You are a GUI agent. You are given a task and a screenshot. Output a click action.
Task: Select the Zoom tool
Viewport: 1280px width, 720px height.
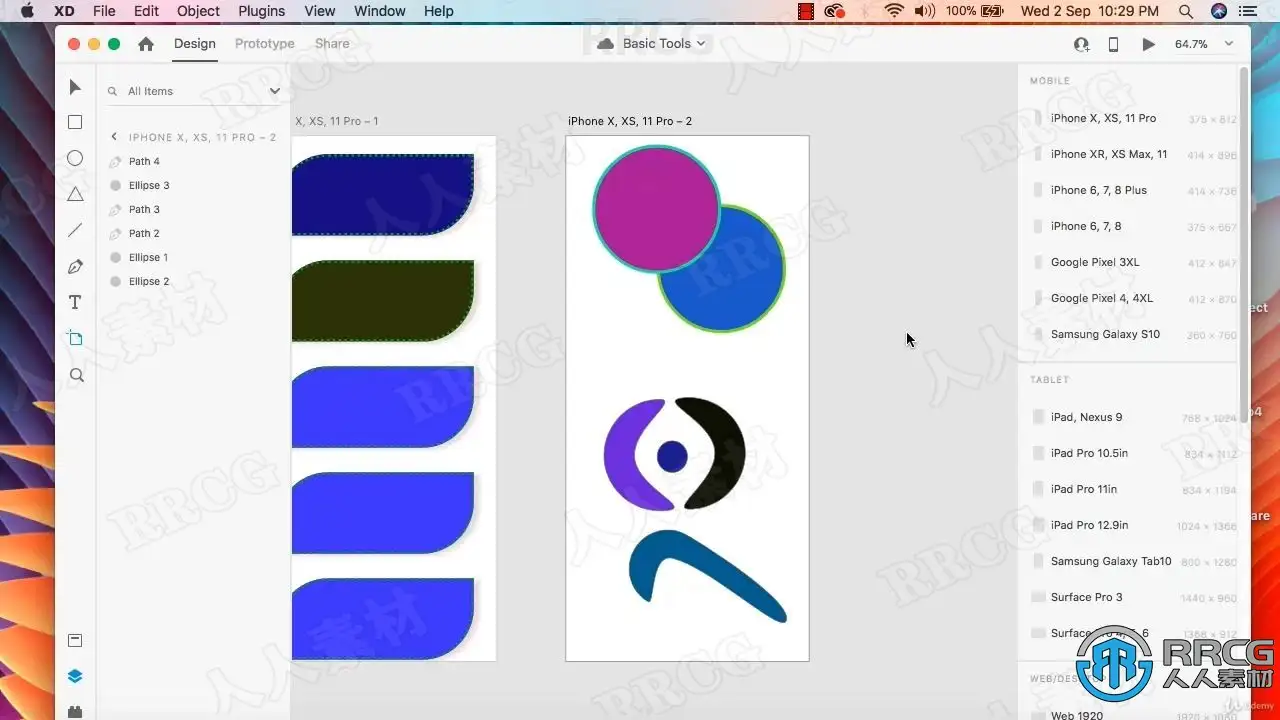coord(76,375)
